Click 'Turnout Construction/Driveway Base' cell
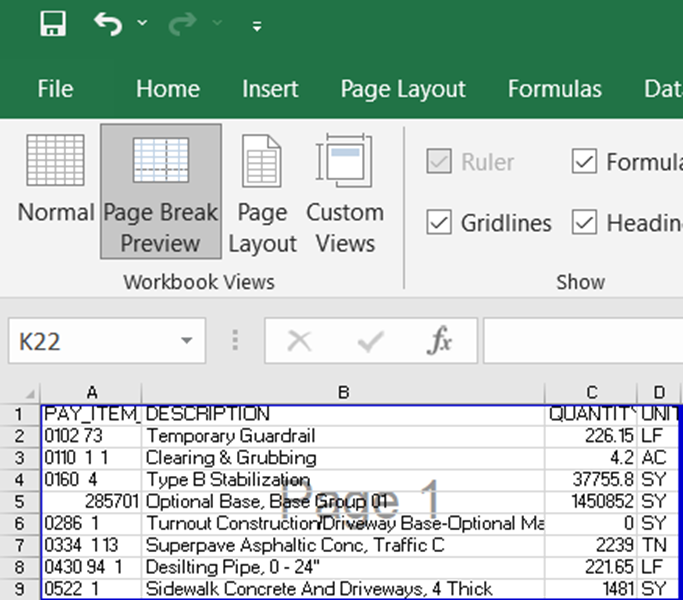 click(x=343, y=524)
